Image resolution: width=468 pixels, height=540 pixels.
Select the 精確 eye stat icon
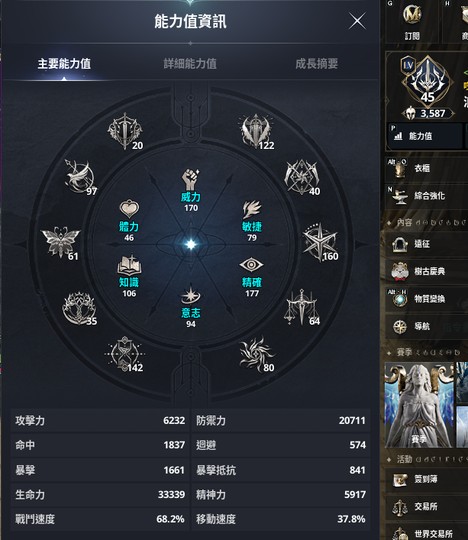click(x=251, y=265)
